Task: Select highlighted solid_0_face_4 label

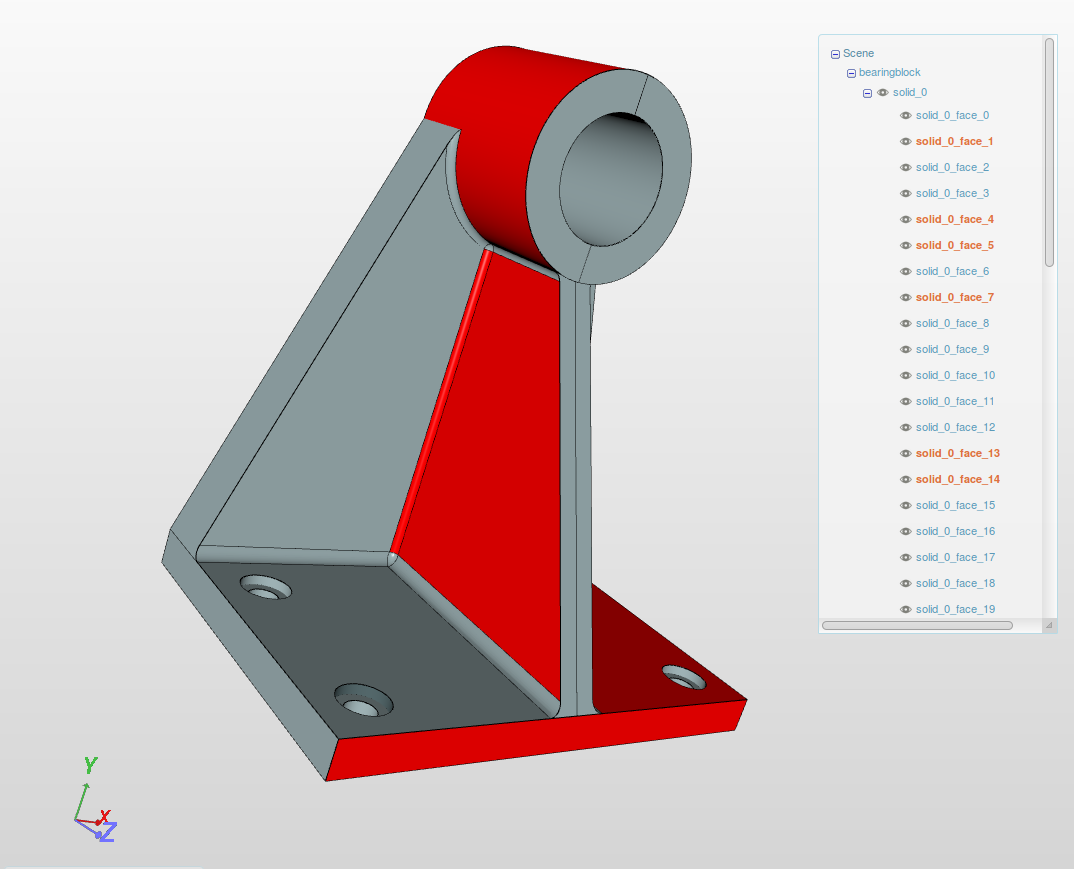Action: click(x=955, y=220)
